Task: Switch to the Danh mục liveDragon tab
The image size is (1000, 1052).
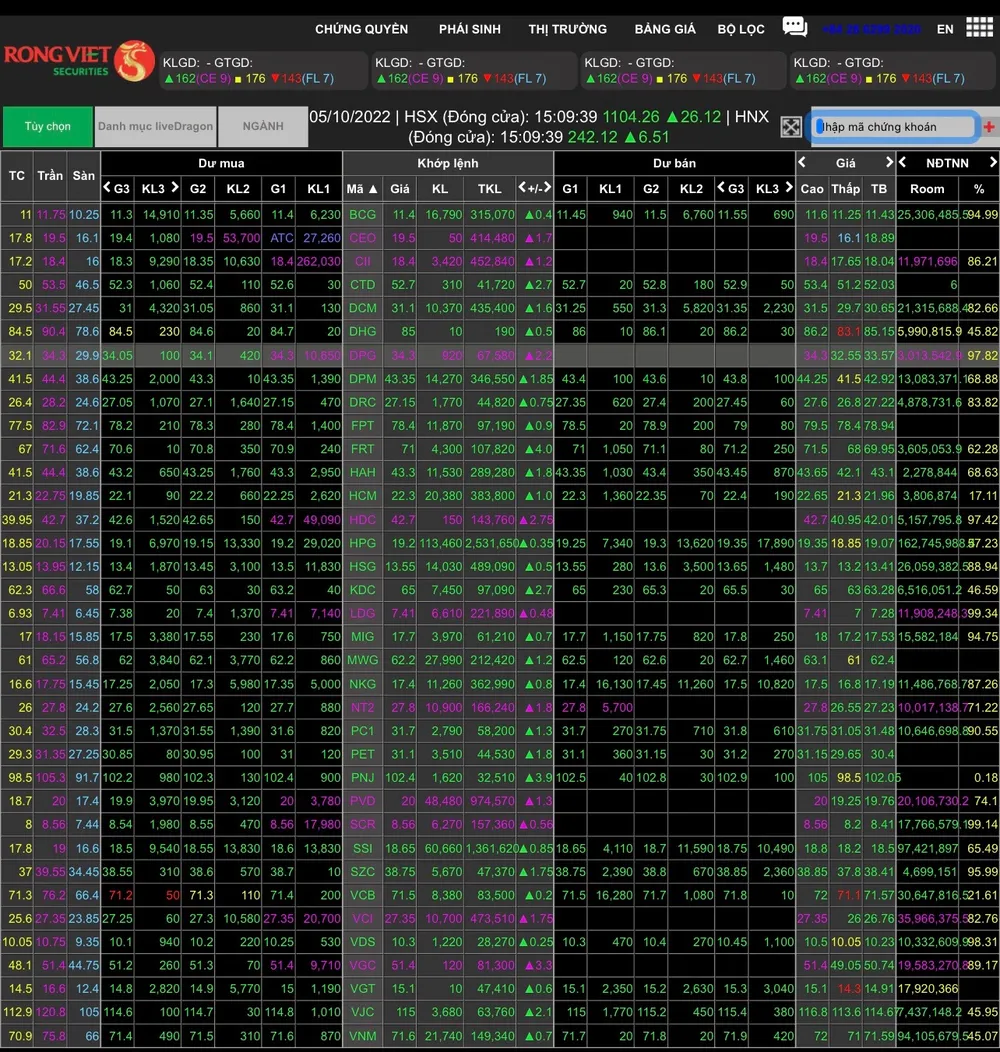Action: 155,127
